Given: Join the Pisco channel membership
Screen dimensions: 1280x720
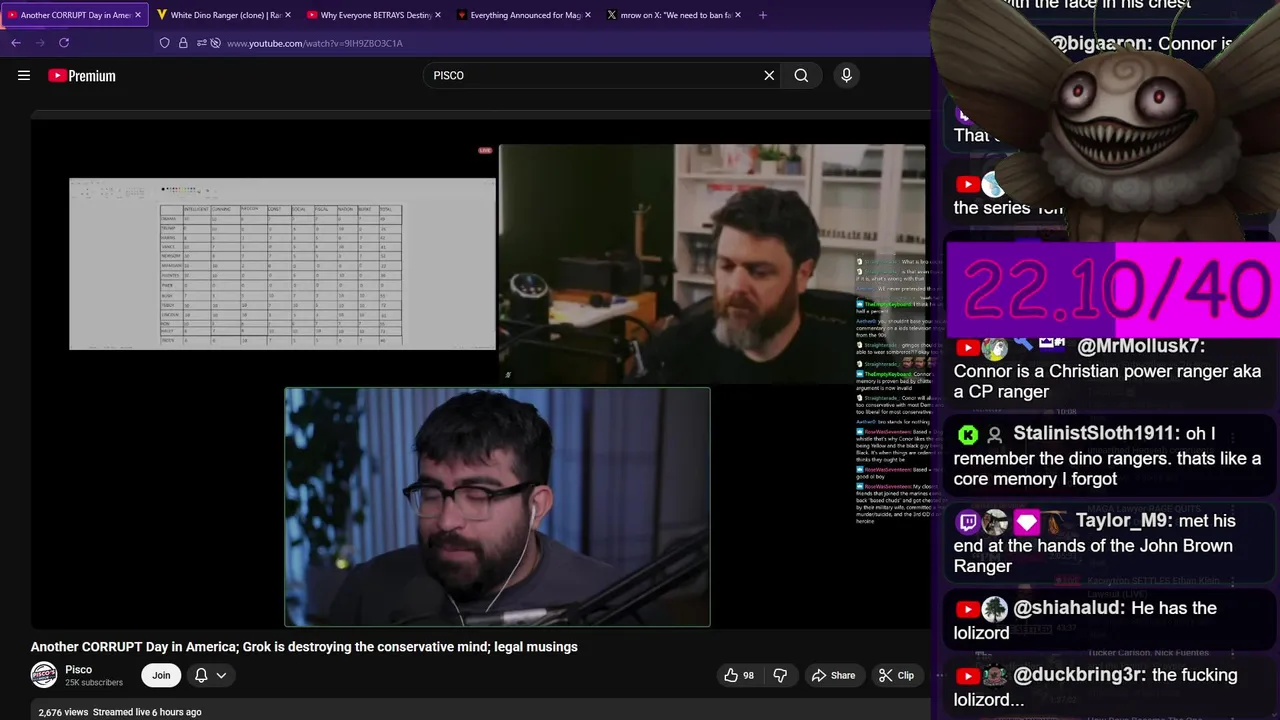Looking at the screenshot, I should pyautogui.click(x=161, y=675).
